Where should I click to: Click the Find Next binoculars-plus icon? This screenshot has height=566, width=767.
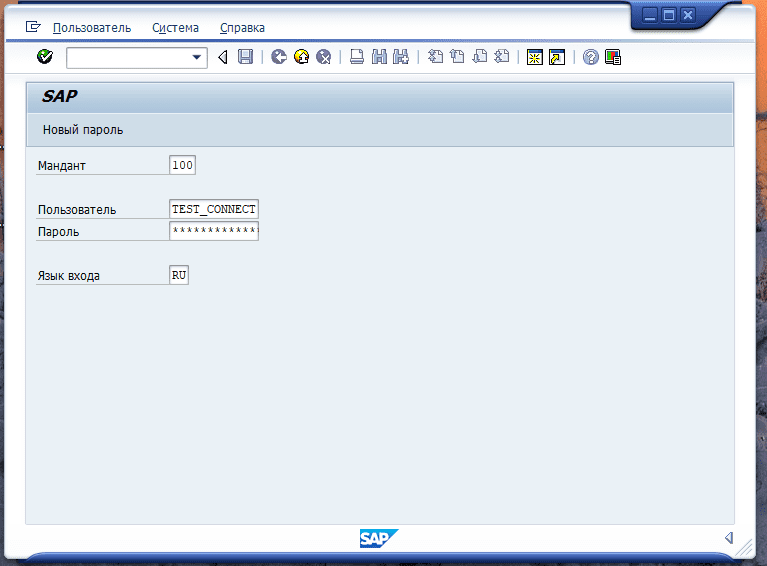pos(401,57)
